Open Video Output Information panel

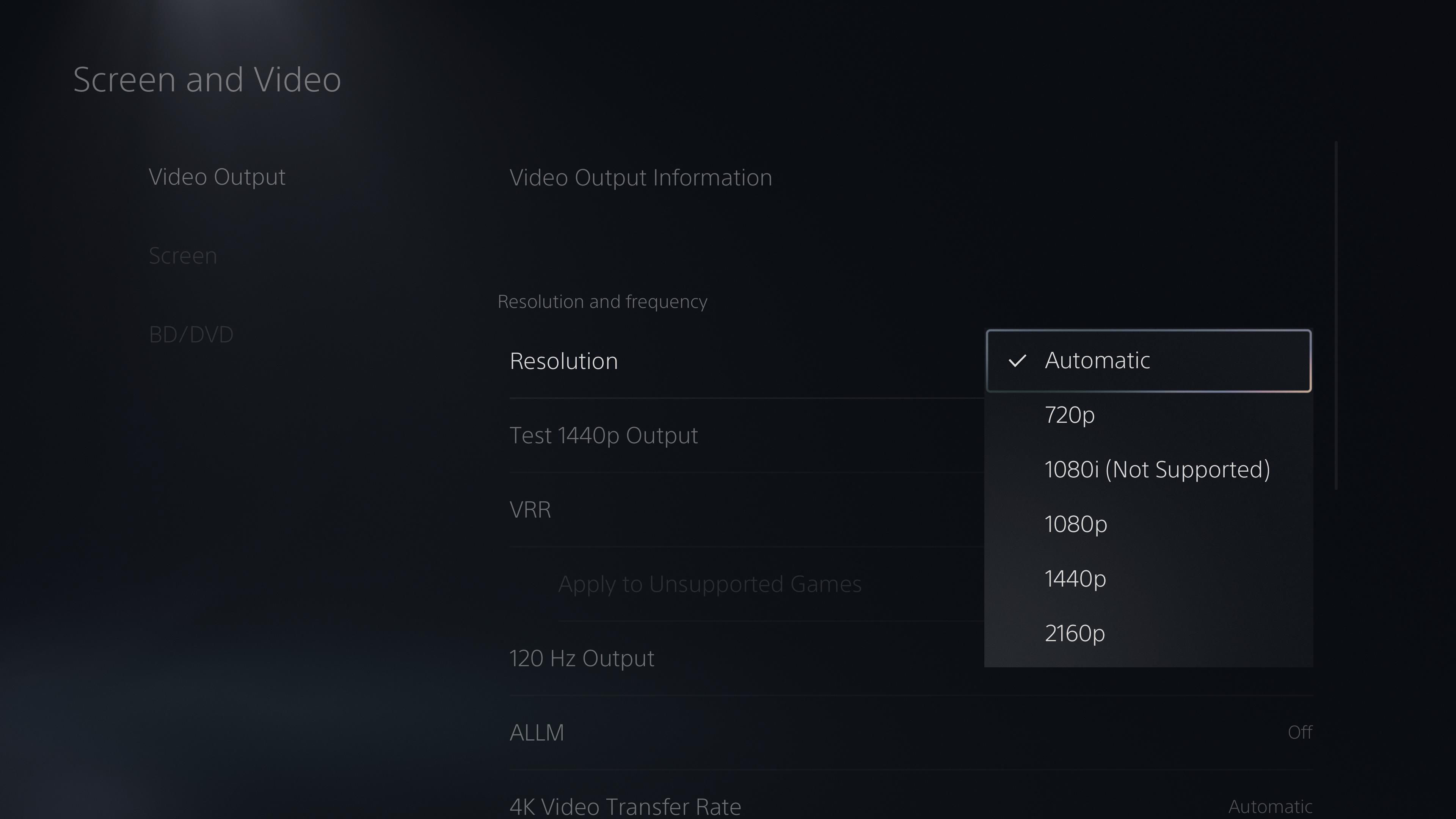pos(641,177)
